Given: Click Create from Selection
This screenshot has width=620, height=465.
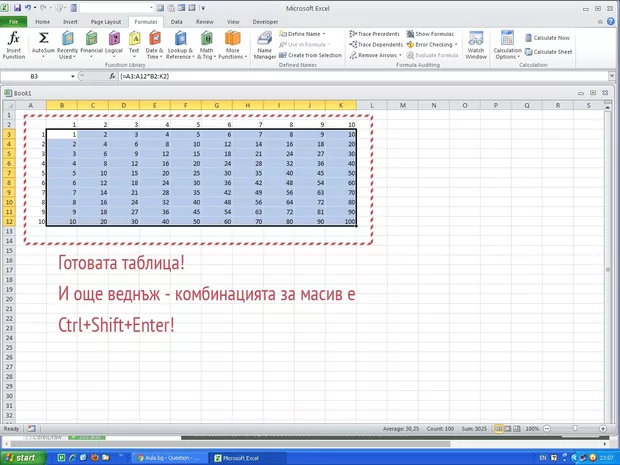Looking at the screenshot, I should 310,55.
